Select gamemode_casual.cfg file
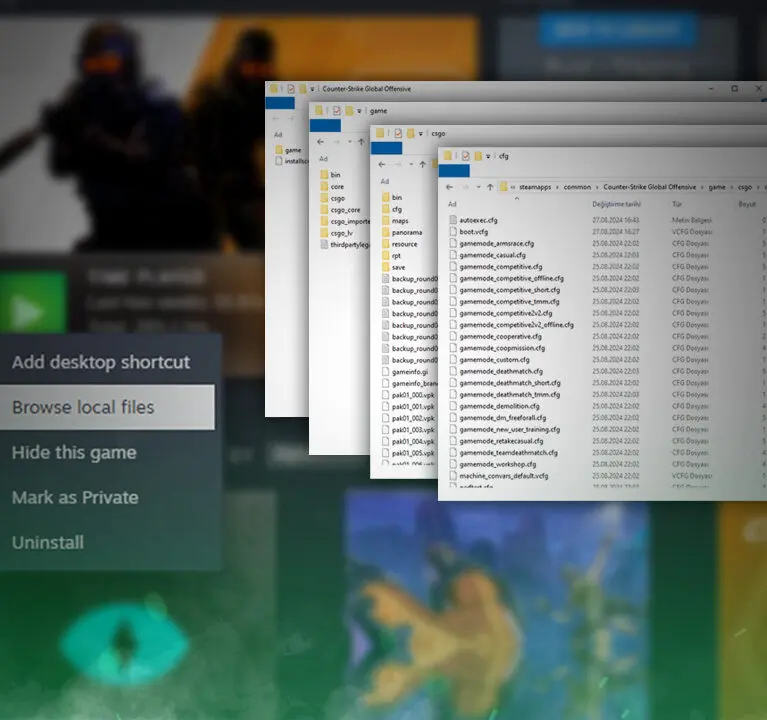767x720 pixels. pos(487,255)
